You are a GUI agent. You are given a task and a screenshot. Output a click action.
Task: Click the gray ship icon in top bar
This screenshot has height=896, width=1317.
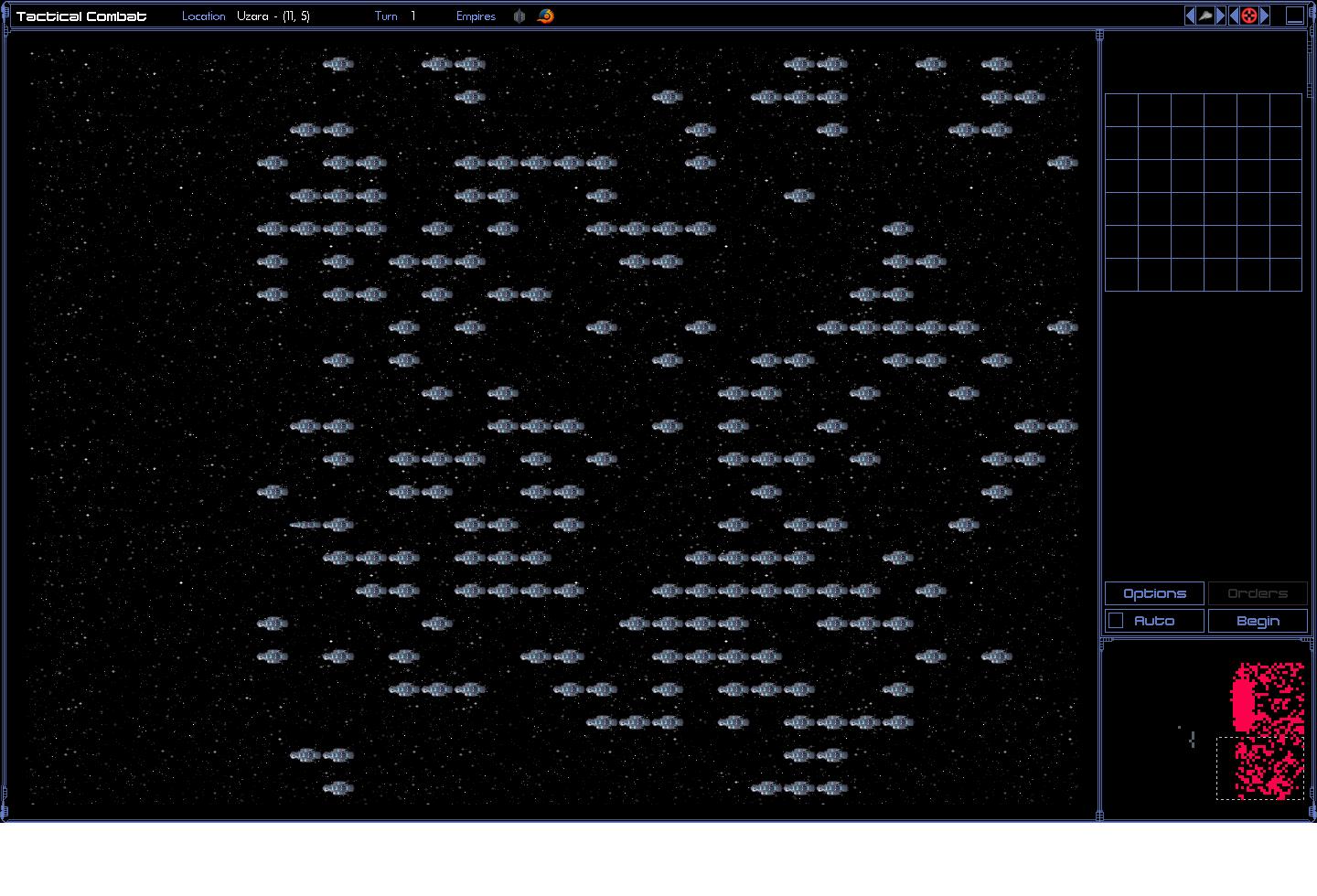click(x=1205, y=16)
